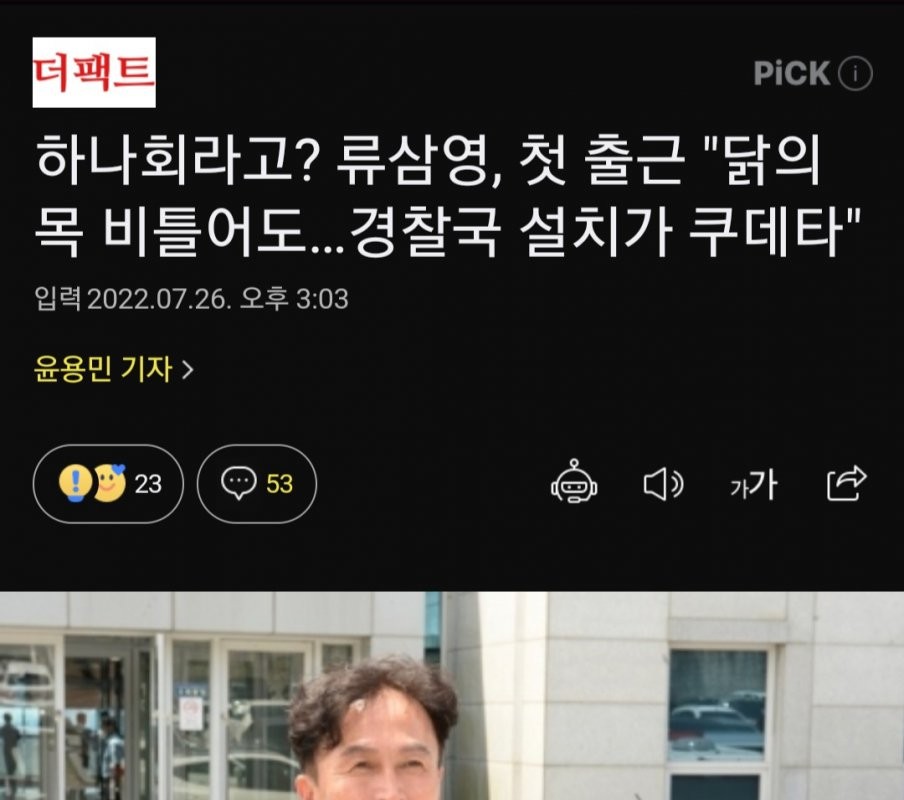Viewport: 904px width, 800px height.
Task: Tap the 입력 2022.07.26 timestamp
Action: 191,299
